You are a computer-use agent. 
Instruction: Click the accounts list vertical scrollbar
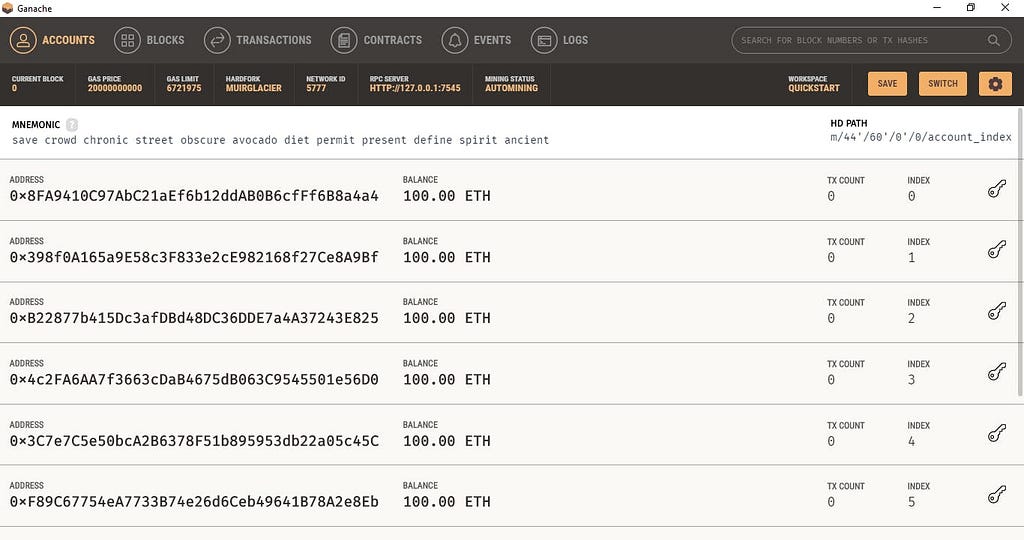(x=1020, y=251)
